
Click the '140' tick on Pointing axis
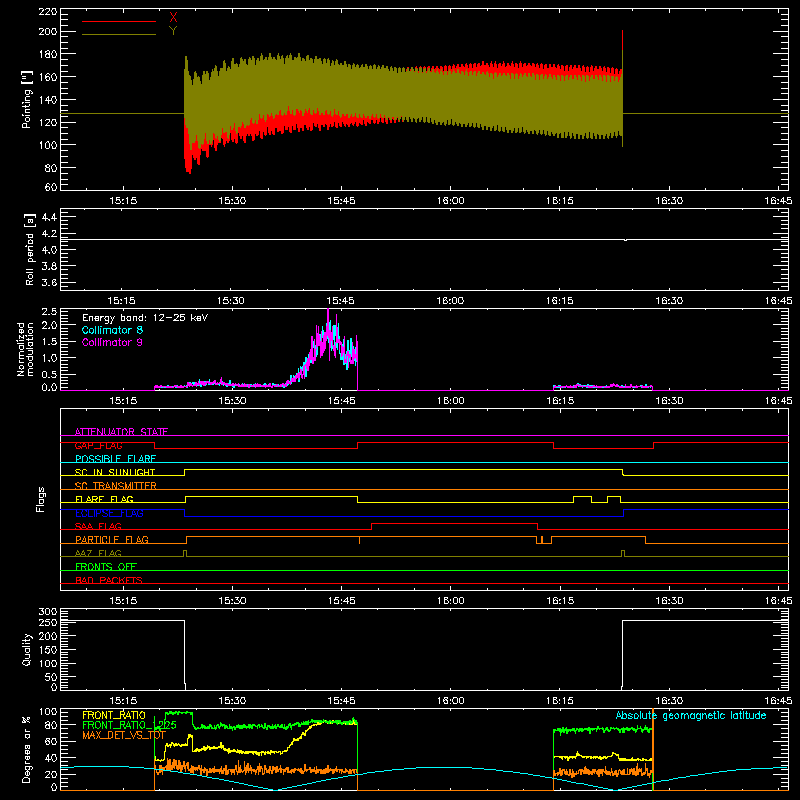pos(47,99)
